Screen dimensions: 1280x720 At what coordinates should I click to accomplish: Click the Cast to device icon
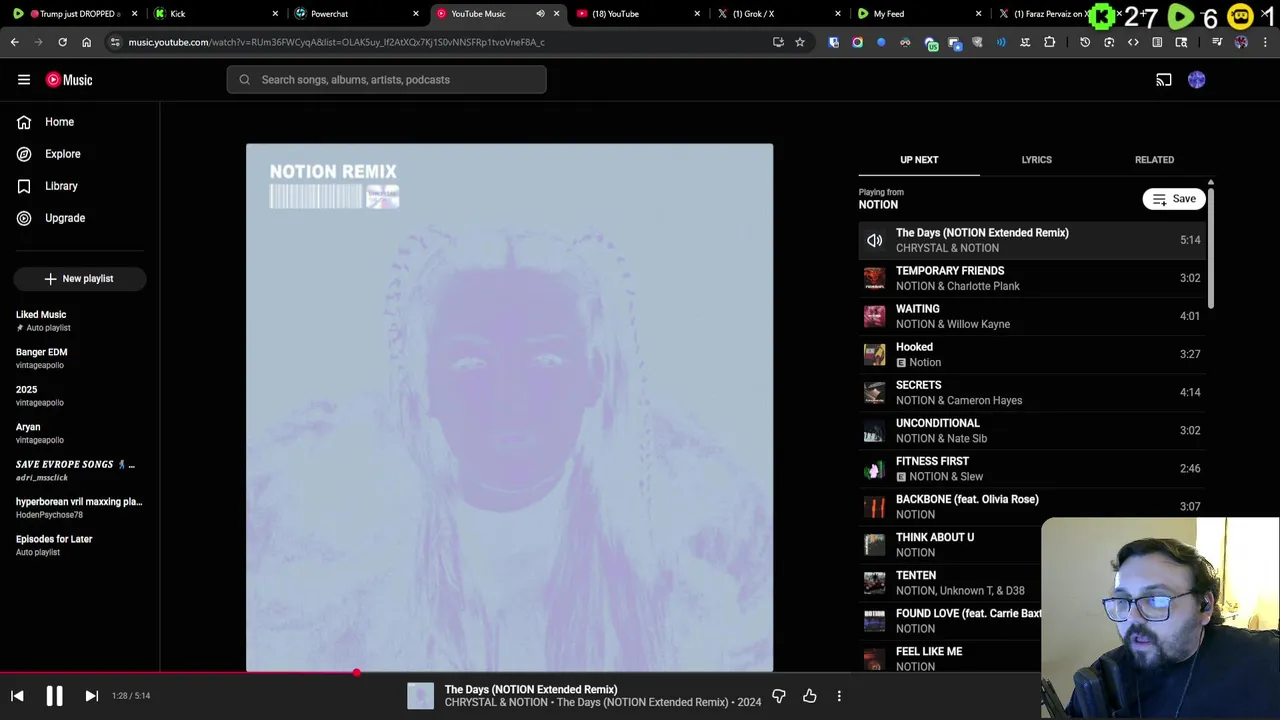tap(1164, 80)
